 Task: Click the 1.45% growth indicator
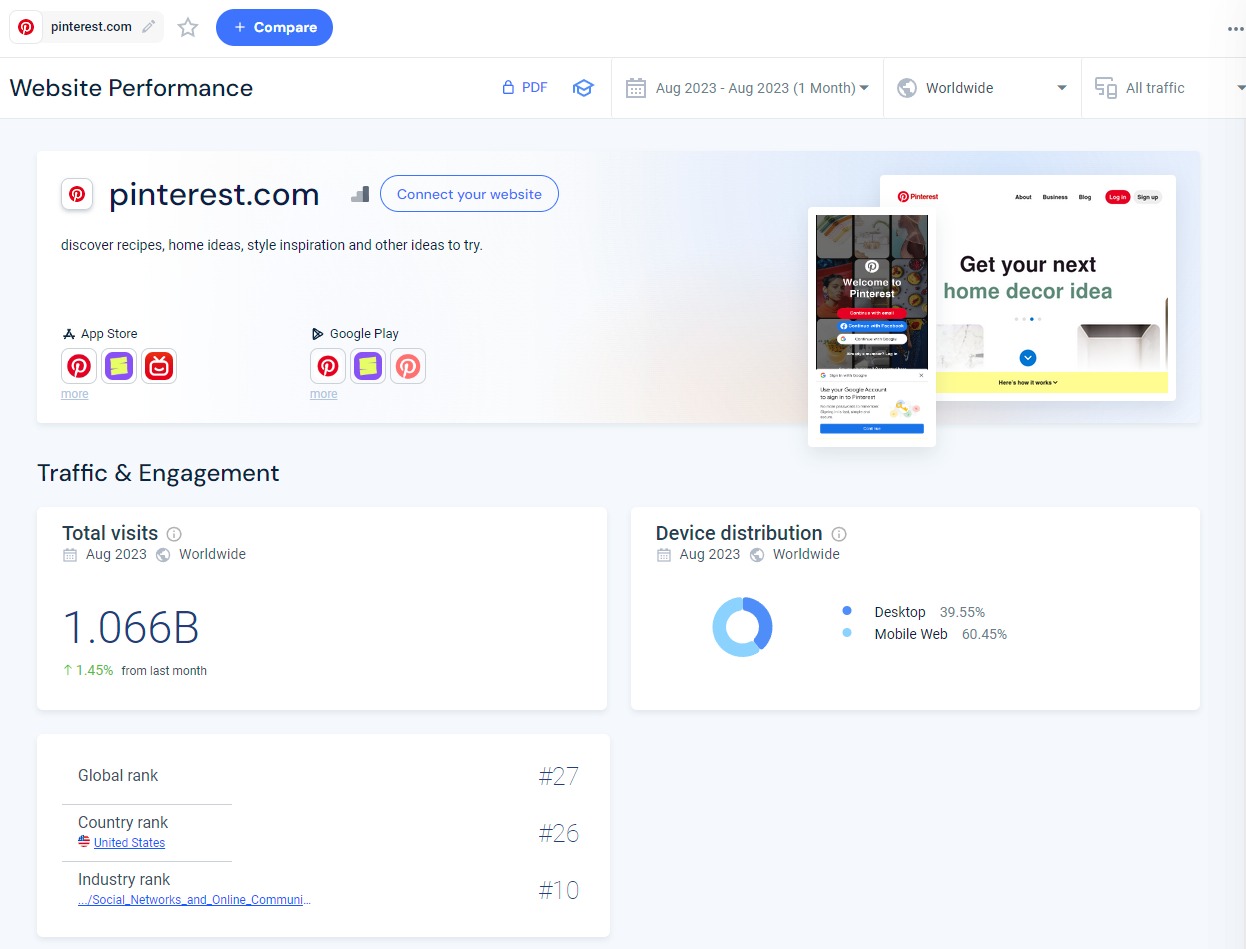88,670
